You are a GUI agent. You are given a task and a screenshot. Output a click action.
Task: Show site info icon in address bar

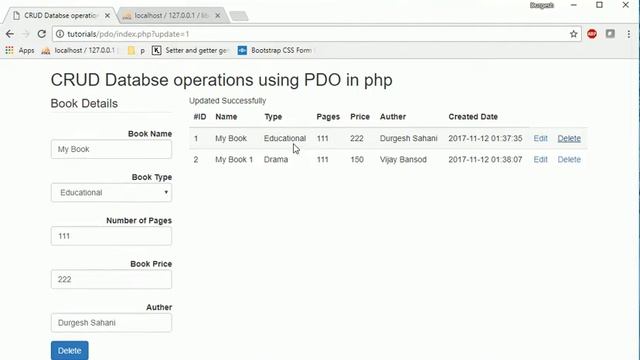coord(60,34)
